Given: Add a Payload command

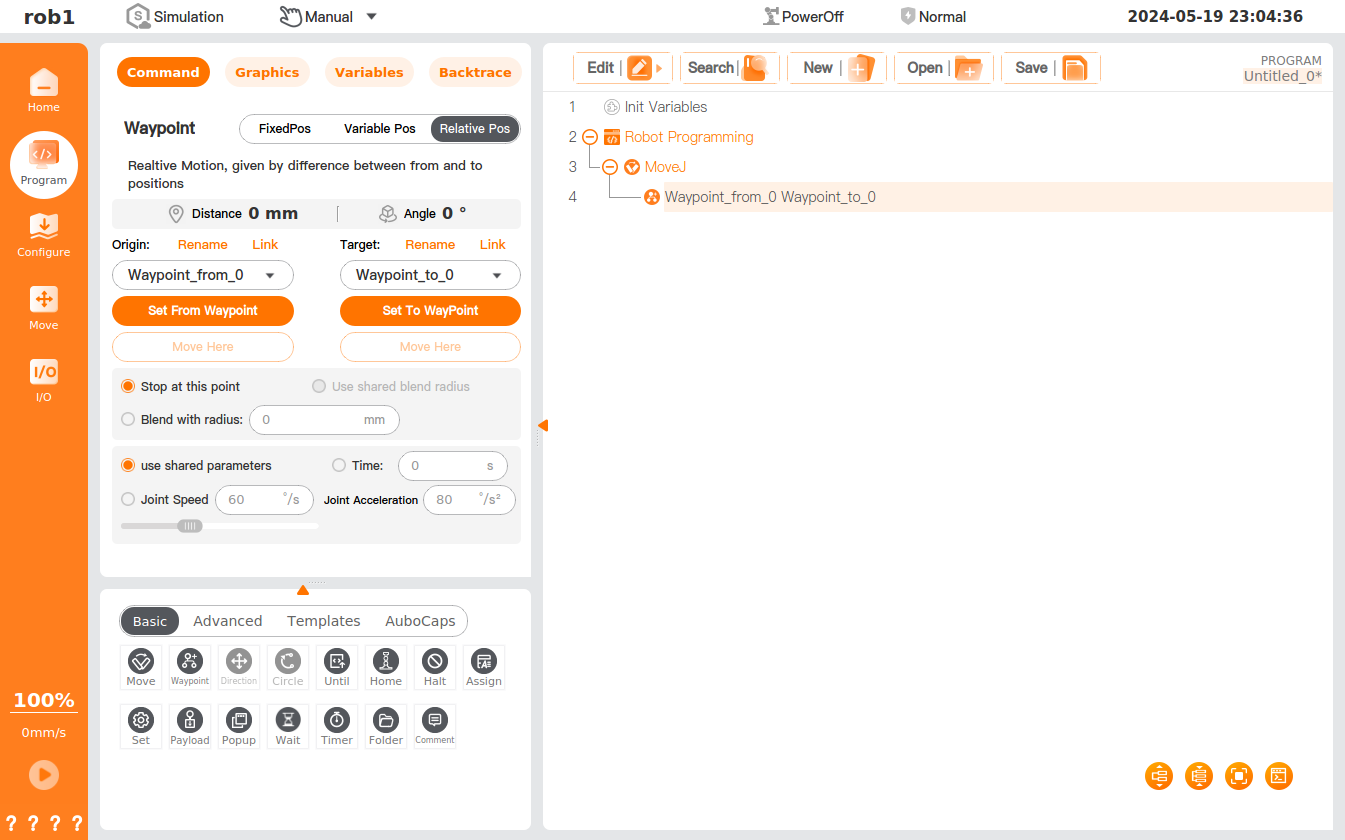Looking at the screenshot, I should tap(190, 725).
